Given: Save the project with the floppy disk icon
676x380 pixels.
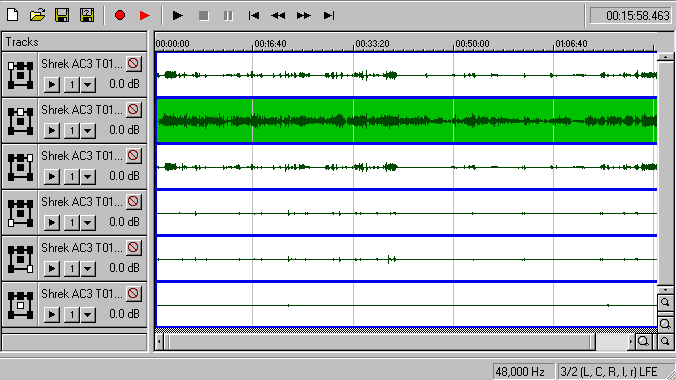Looking at the screenshot, I should 62,16.
